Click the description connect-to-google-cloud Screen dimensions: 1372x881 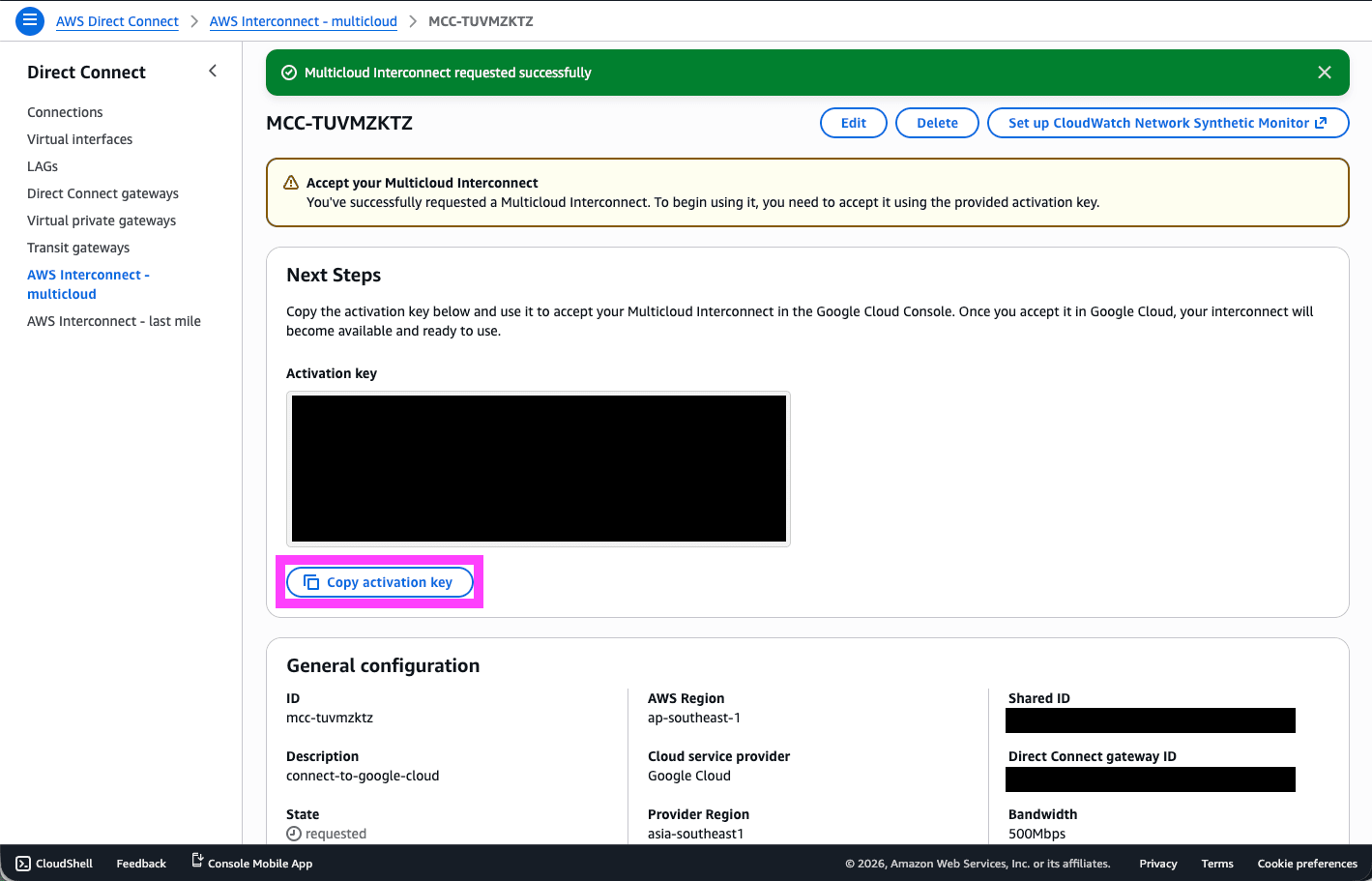tap(363, 776)
